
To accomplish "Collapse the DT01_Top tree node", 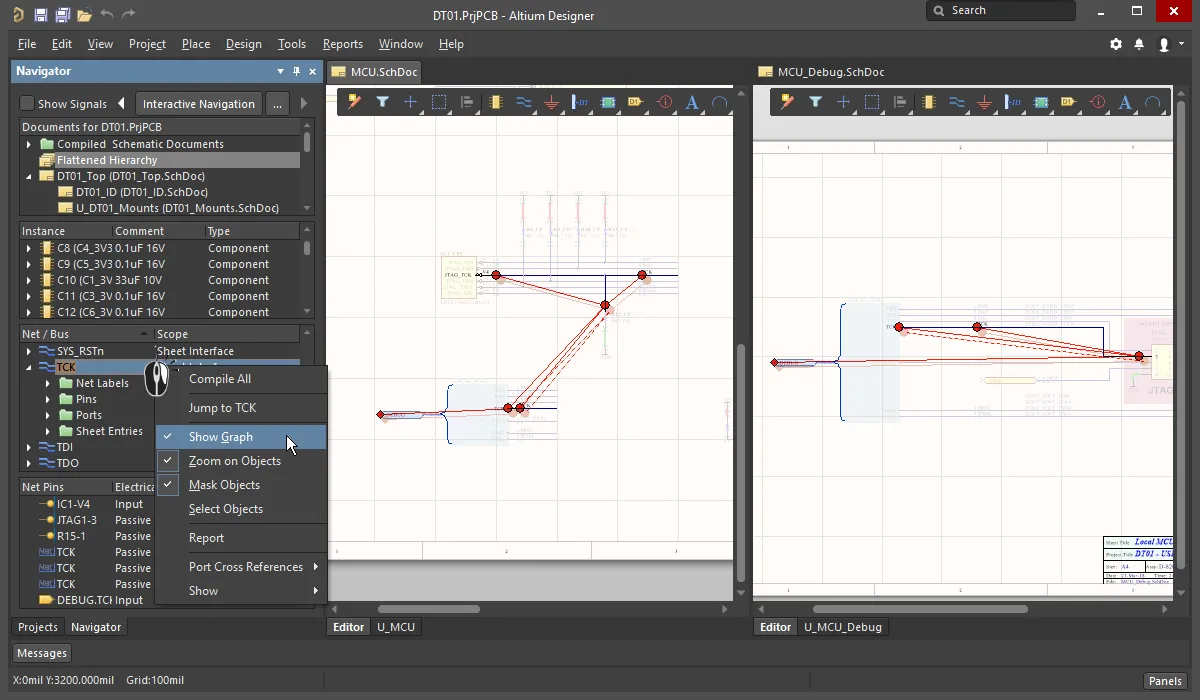I will (x=29, y=176).
